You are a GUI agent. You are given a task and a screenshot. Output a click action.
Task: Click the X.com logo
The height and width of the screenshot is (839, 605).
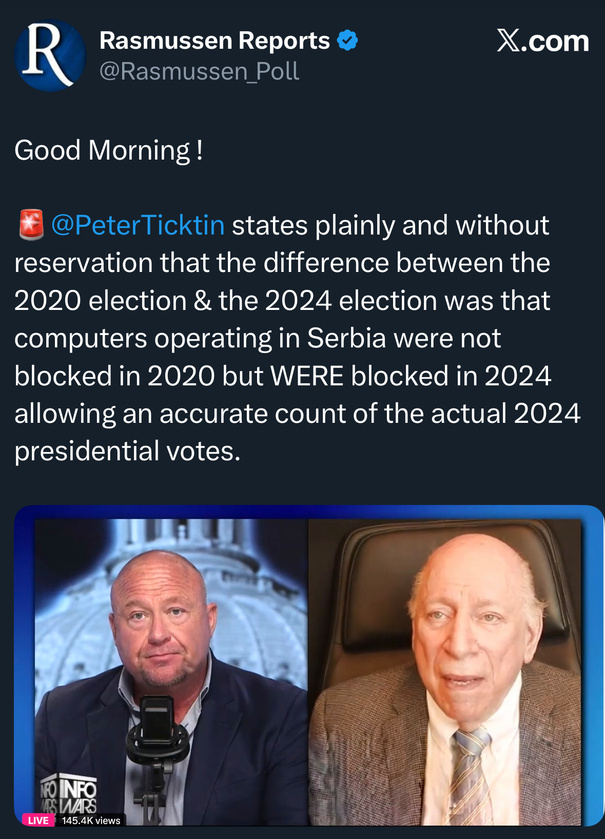click(x=542, y=41)
